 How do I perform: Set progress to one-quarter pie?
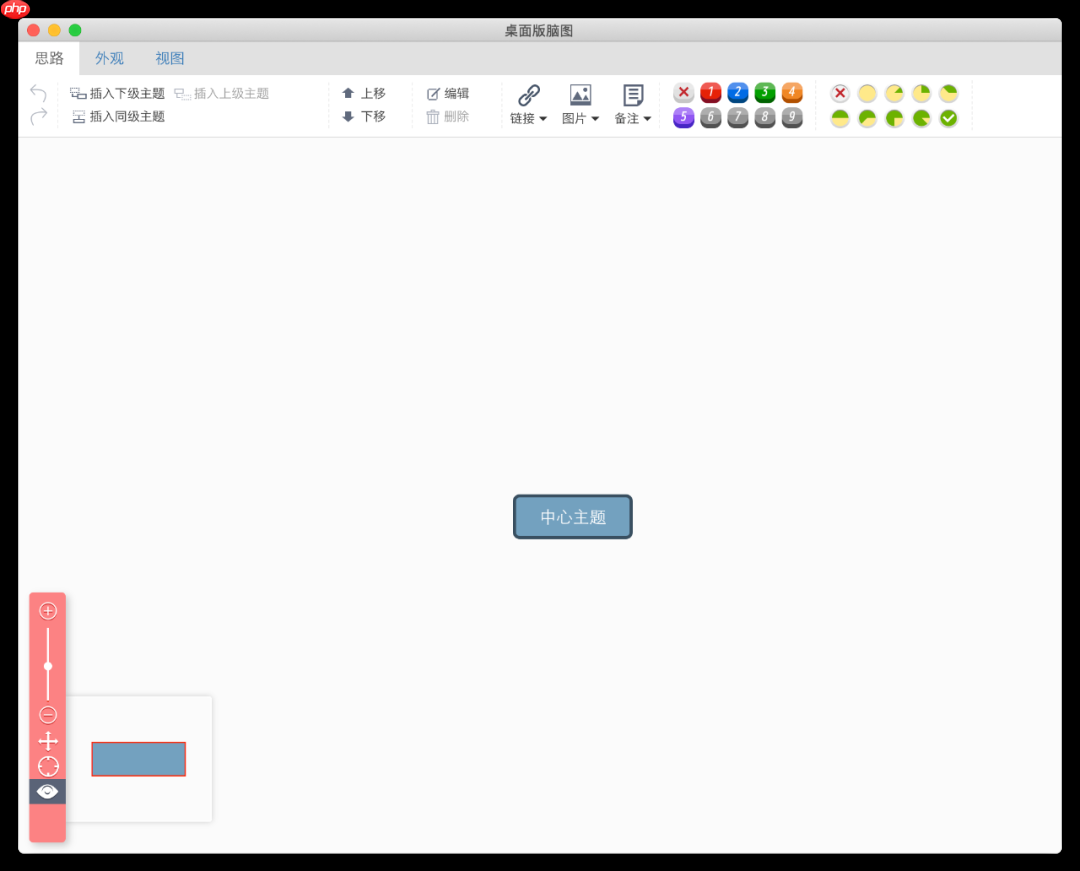pyautogui.click(x=922, y=93)
